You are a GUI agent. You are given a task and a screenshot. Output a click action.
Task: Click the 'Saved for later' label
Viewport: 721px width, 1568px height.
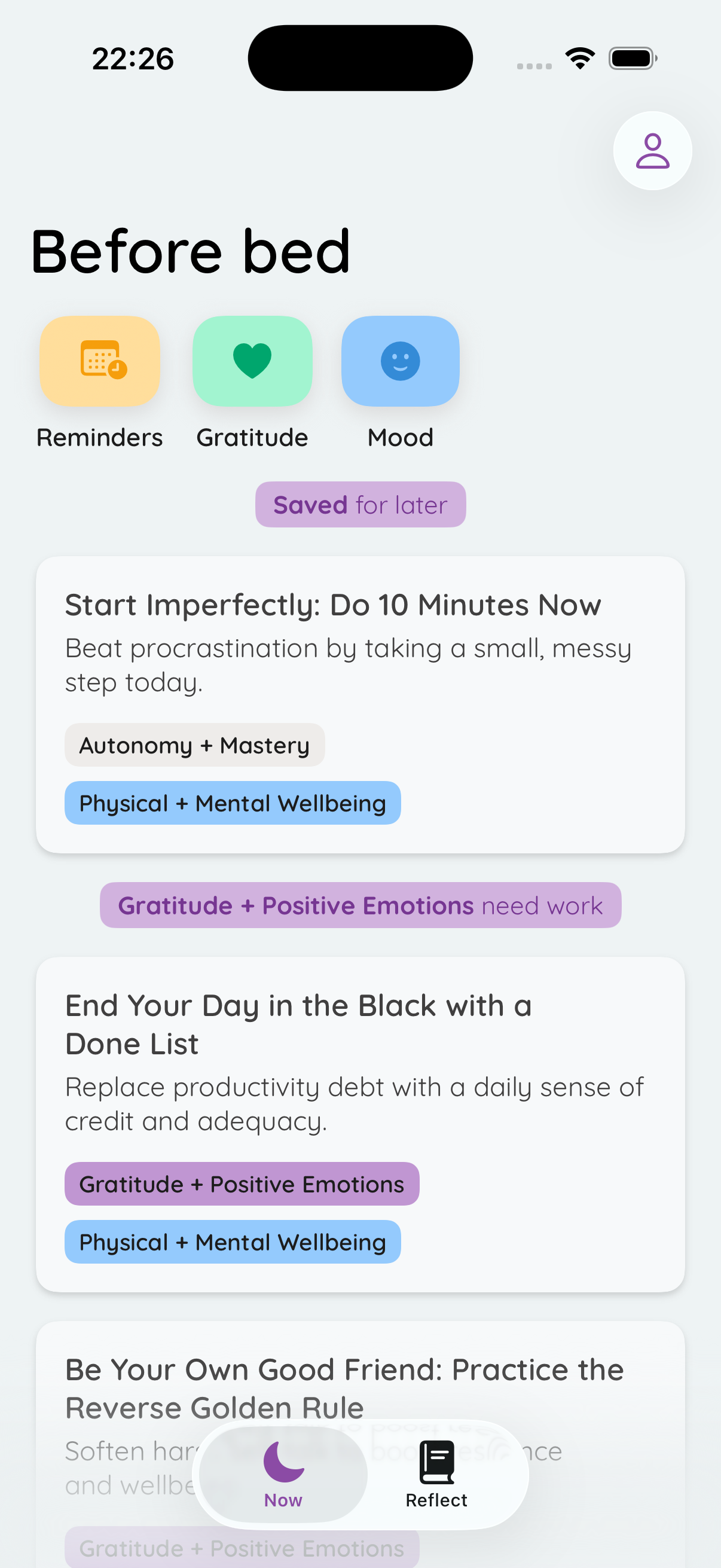[x=360, y=505]
